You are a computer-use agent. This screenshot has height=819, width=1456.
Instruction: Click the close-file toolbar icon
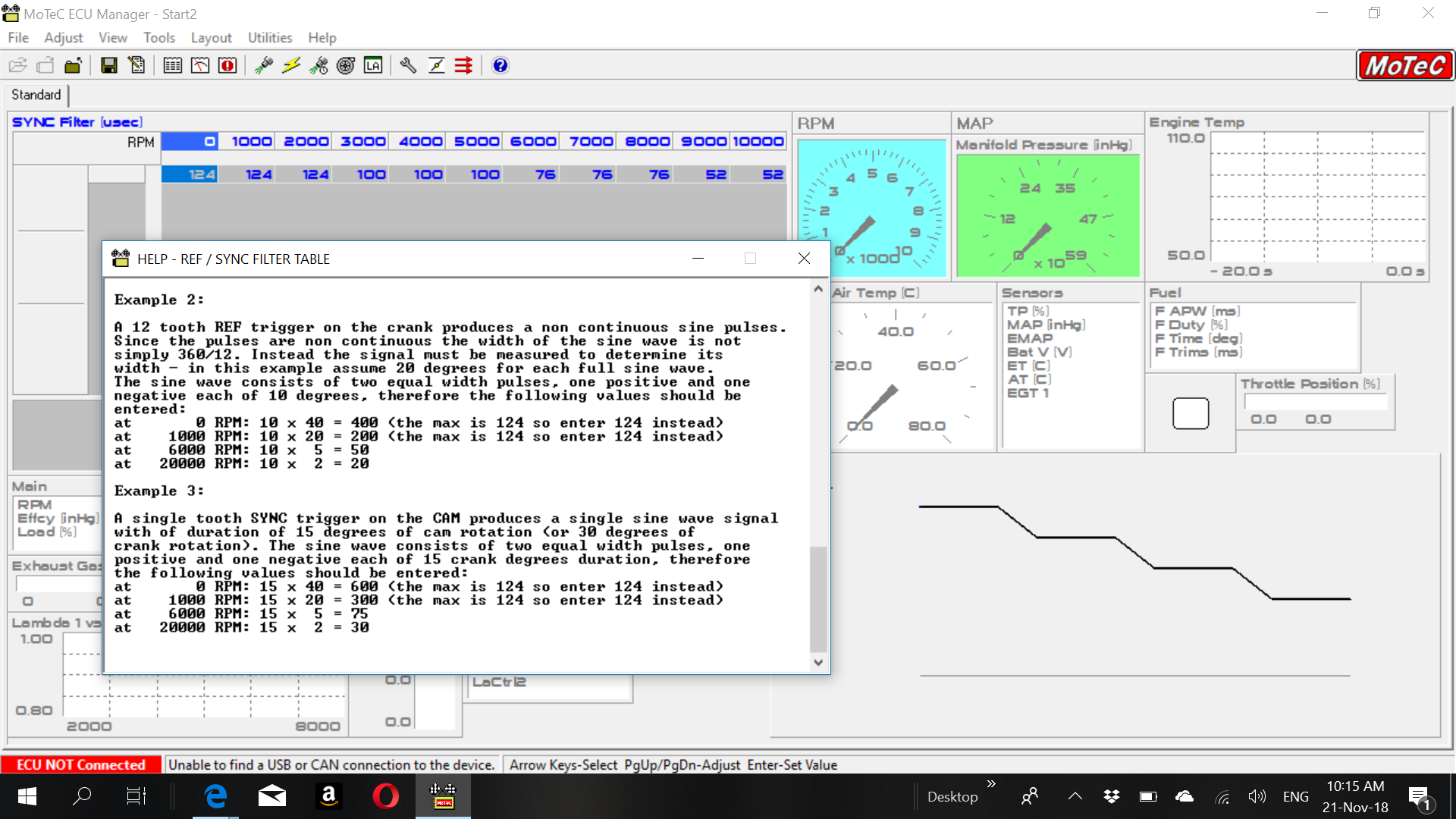[x=45, y=65]
